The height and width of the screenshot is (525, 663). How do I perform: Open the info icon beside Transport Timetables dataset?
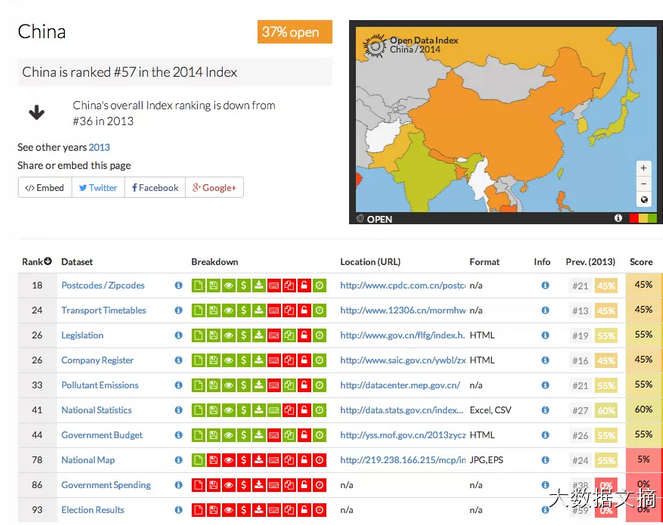pos(179,311)
